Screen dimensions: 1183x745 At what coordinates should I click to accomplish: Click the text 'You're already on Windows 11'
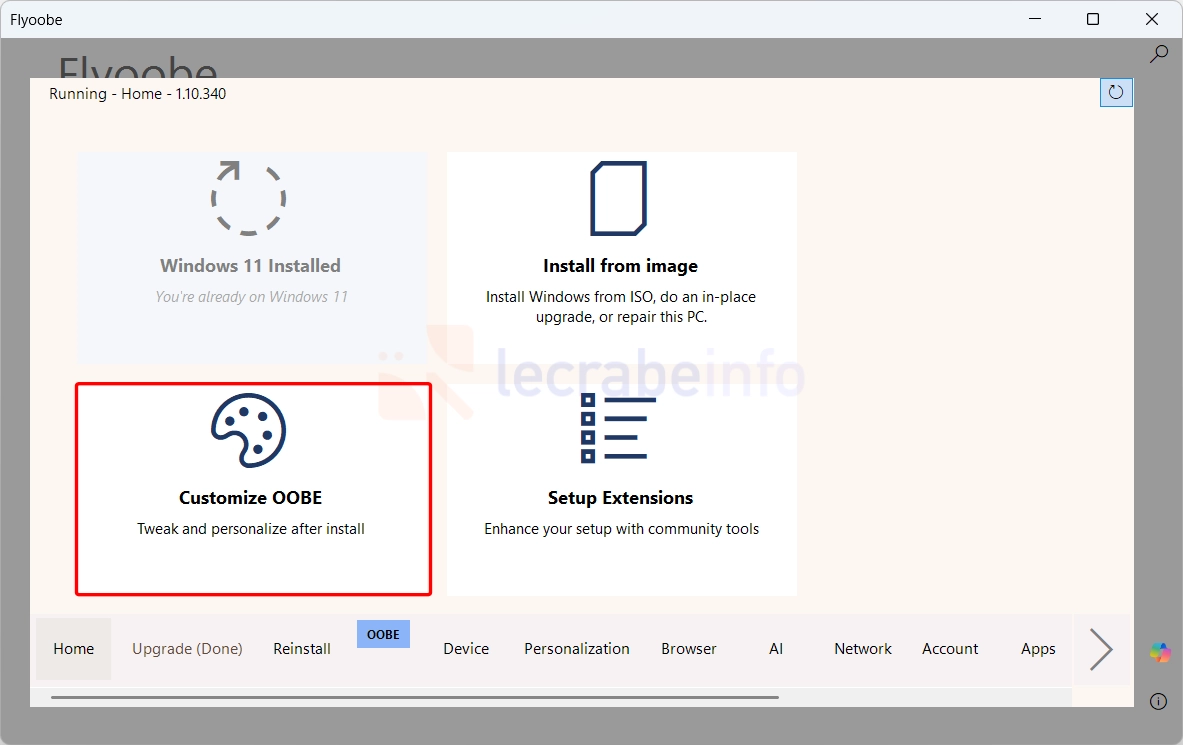(x=251, y=297)
